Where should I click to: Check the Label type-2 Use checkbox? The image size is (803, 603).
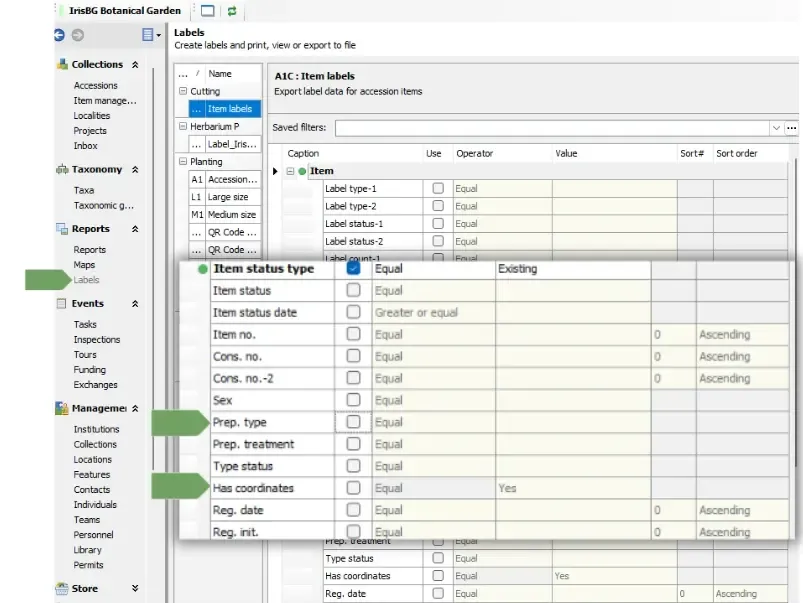tap(438, 205)
